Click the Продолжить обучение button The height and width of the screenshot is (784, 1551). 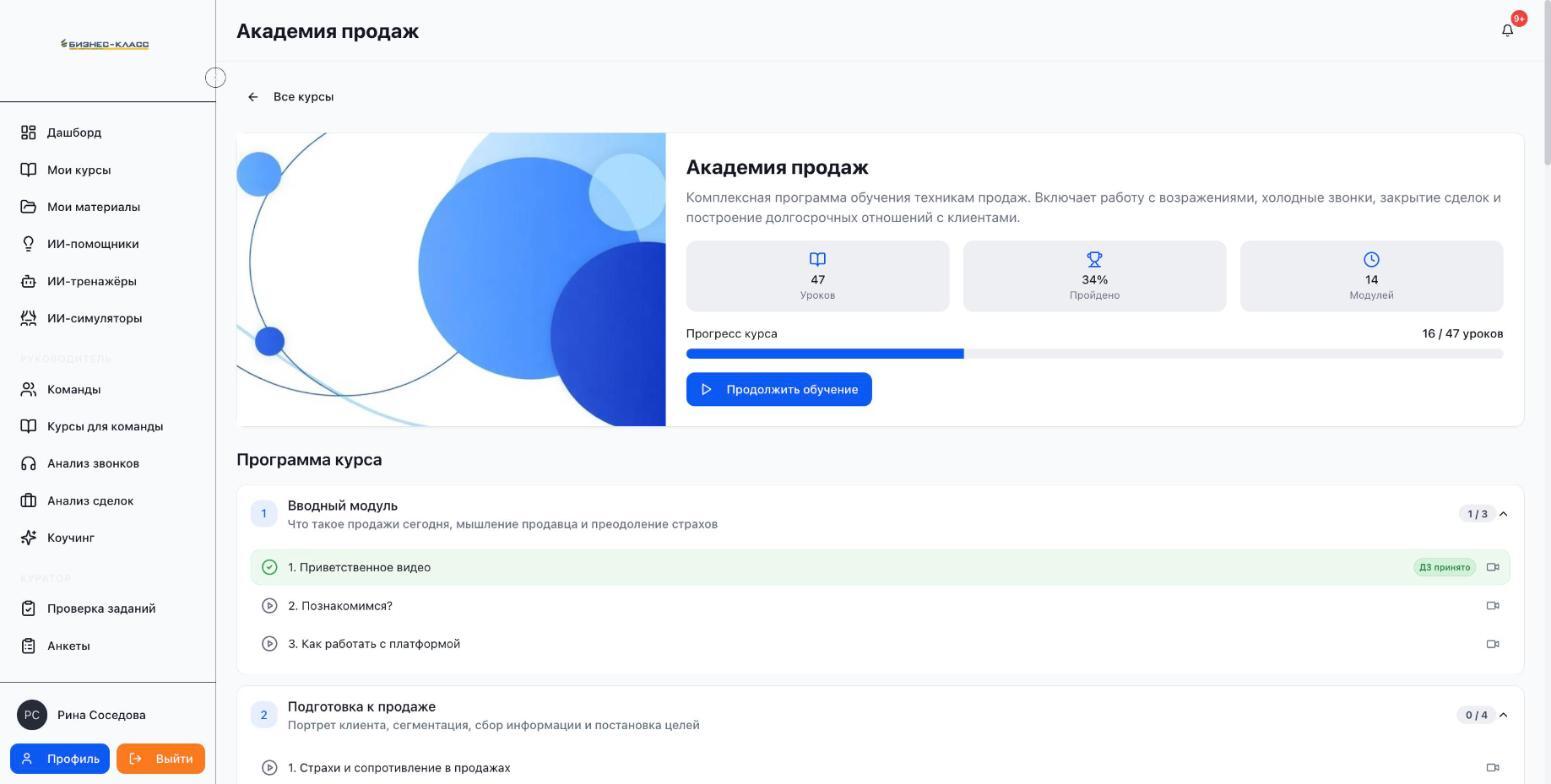pos(779,389)
